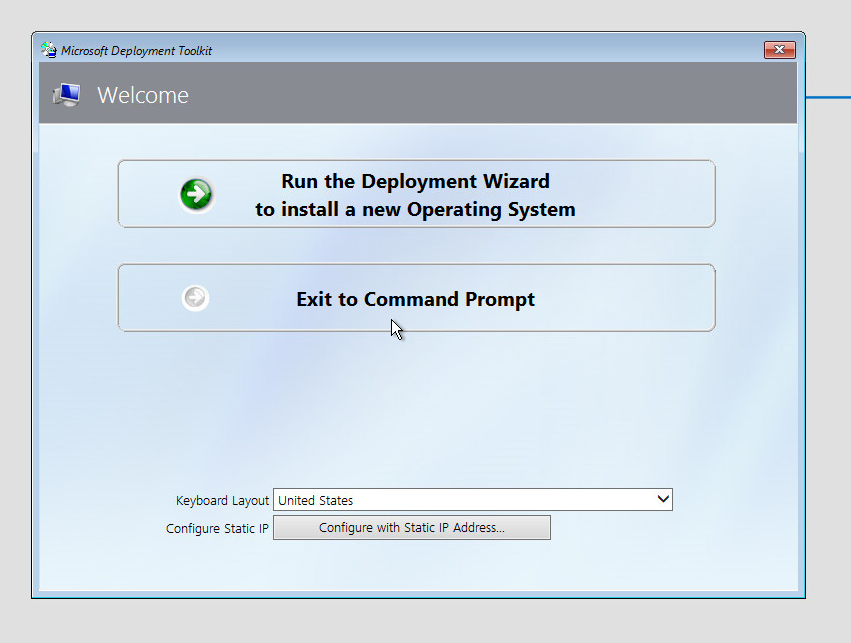Click the gray arrow icon beside Exit option

click(x=195, y=297)
